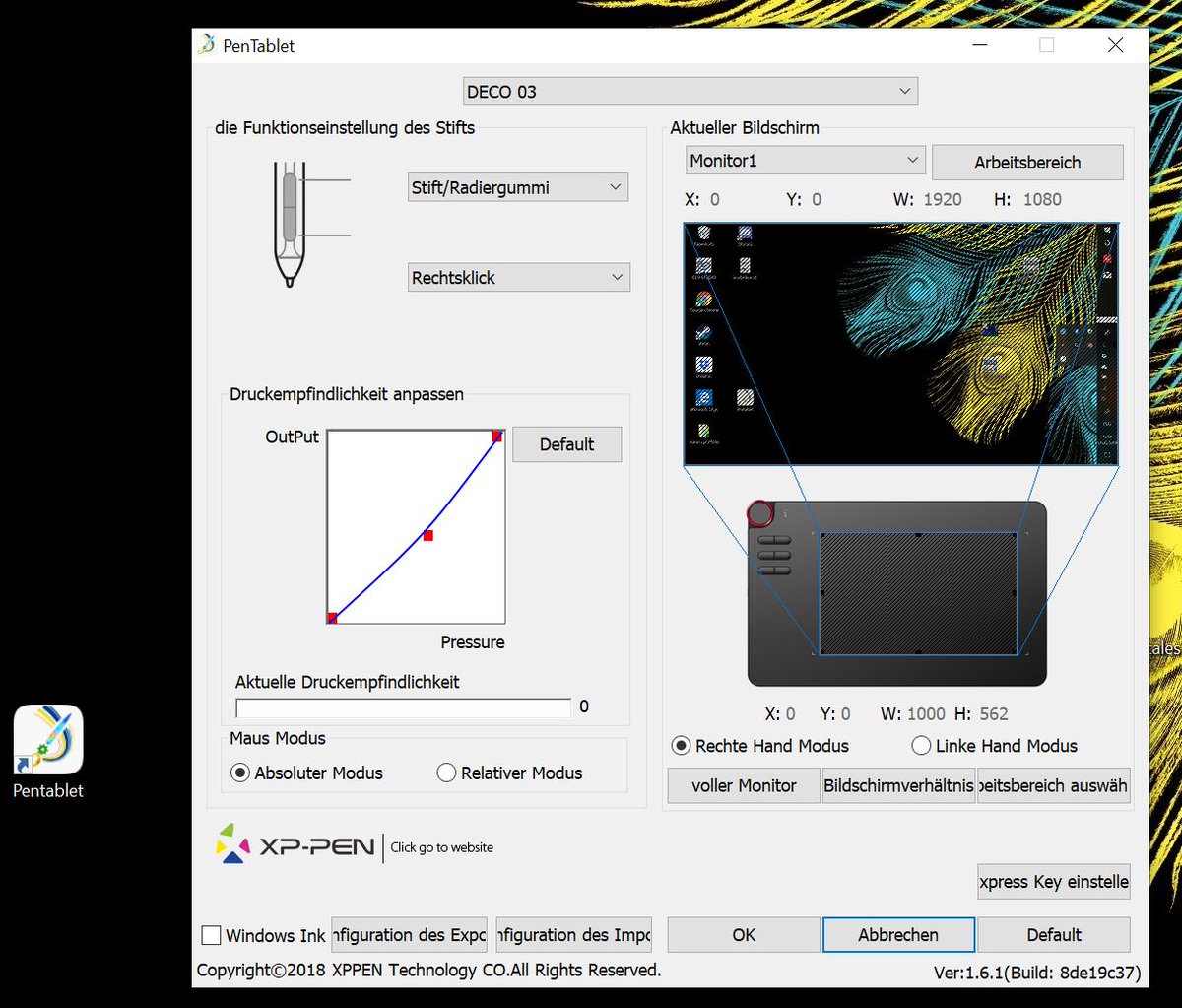Click the Abbrechen button
Viewport: 1182px width, 1008px height.
pos(898,935)
